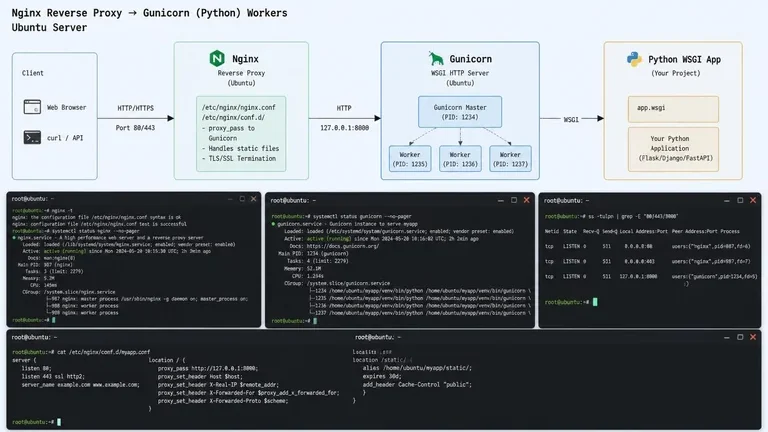The image size is (768, 432).
Task: Click 'Main PID: 1234 (gunicorn)' line
Action: (313, 253)
